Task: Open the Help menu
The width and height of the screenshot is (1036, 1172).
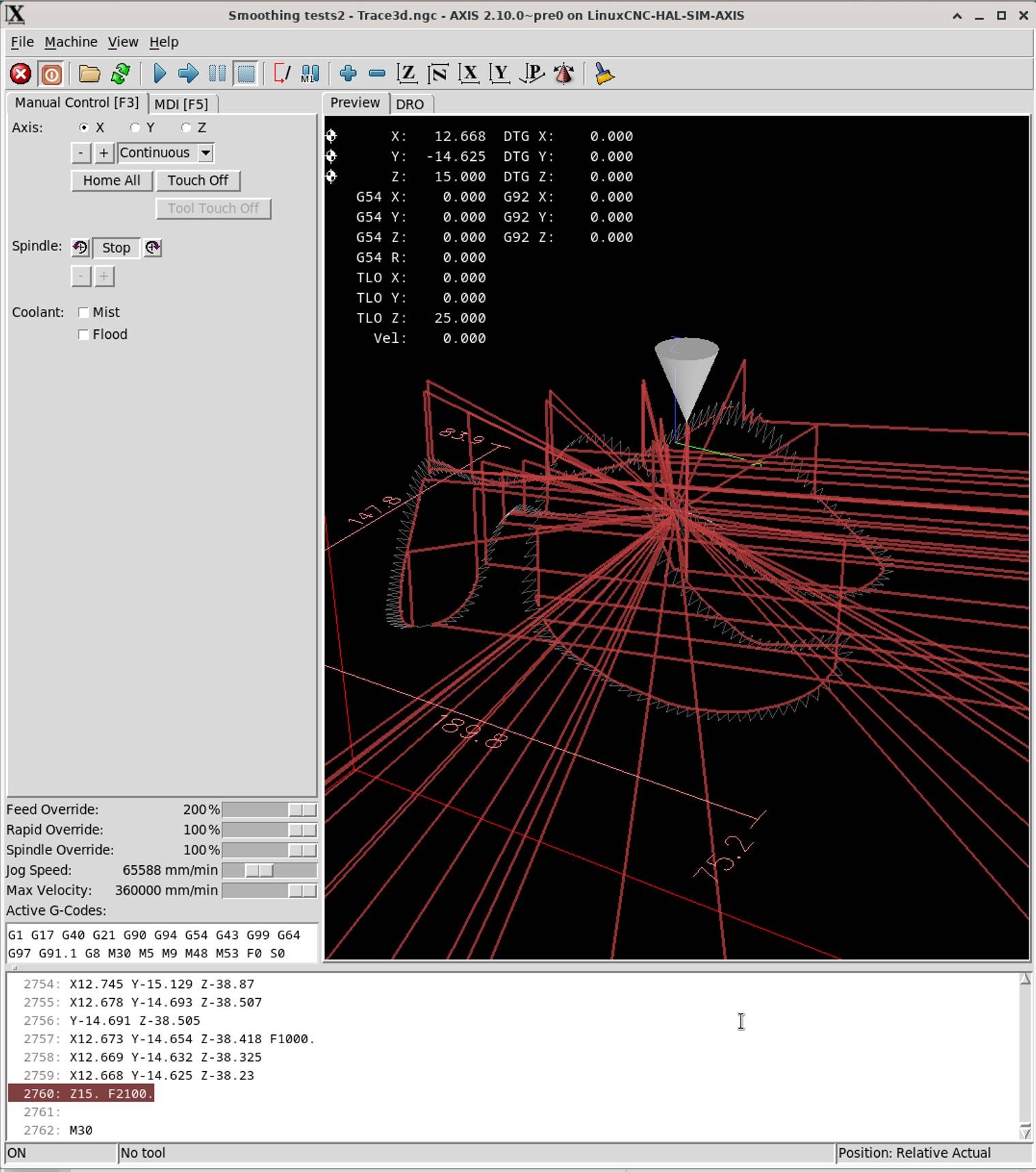Action: click(x=164, y=42)
